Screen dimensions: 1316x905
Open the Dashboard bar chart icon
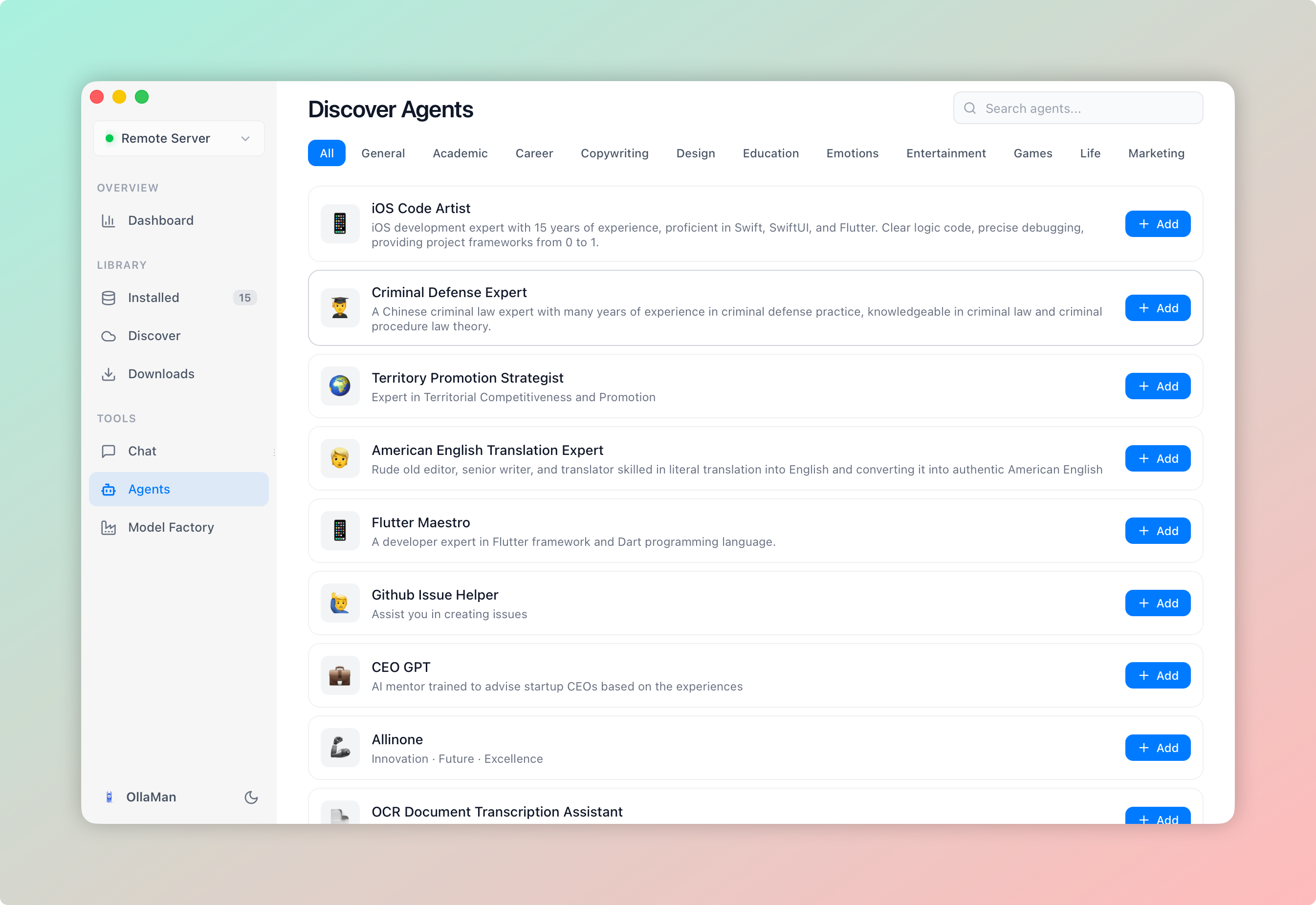(109, 220)
